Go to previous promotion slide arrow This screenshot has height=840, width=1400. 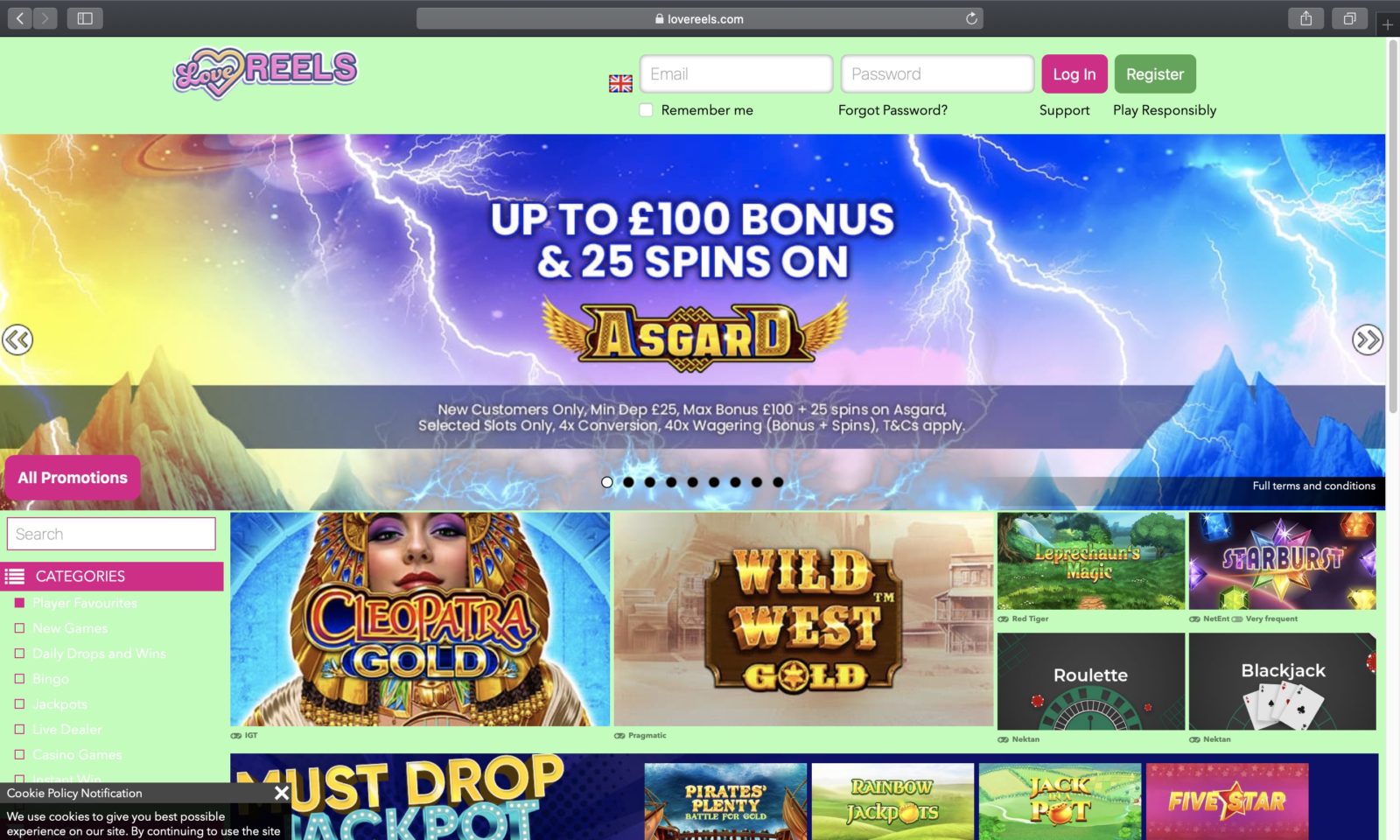[17, 339]
